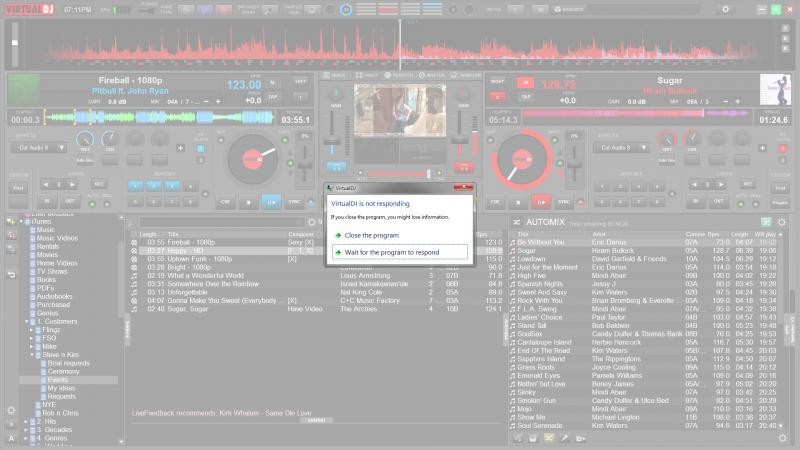This screenshot has height=450, width=800.
Task: Select What a Wonderful World track row
Action: click(x=316, y=276)
